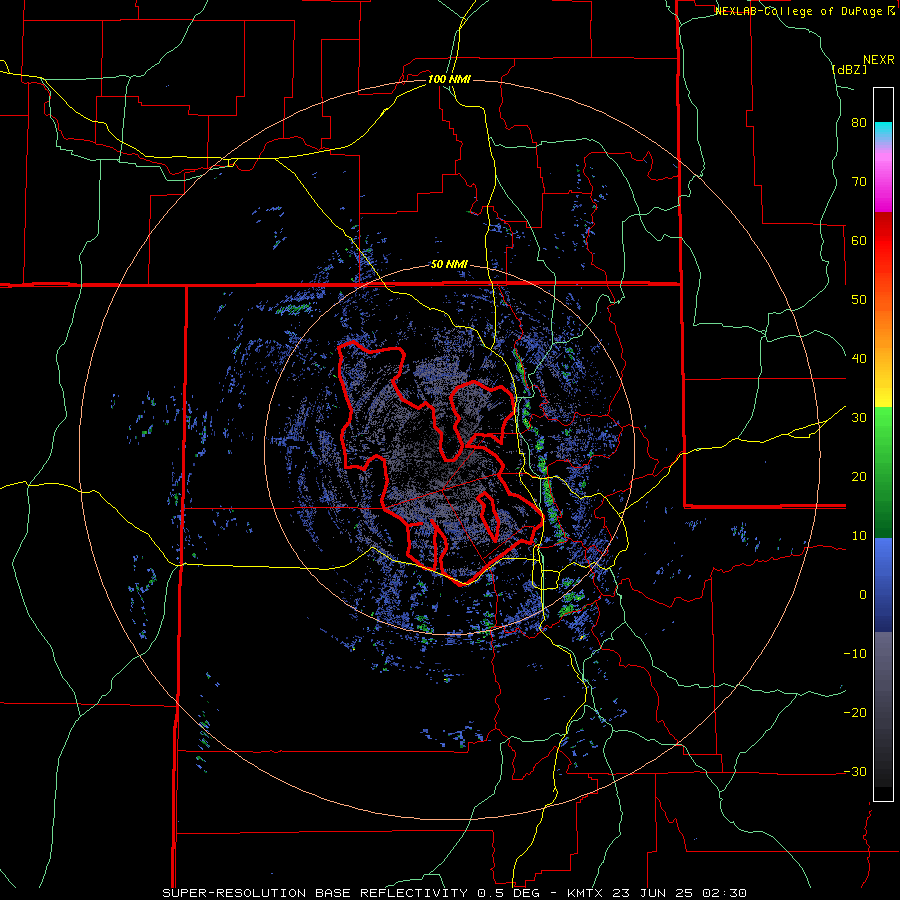Viewport: 900px width, 900px height.
Task: Click the "50 NMI" range ring label
Action: [x=449, y=265]
